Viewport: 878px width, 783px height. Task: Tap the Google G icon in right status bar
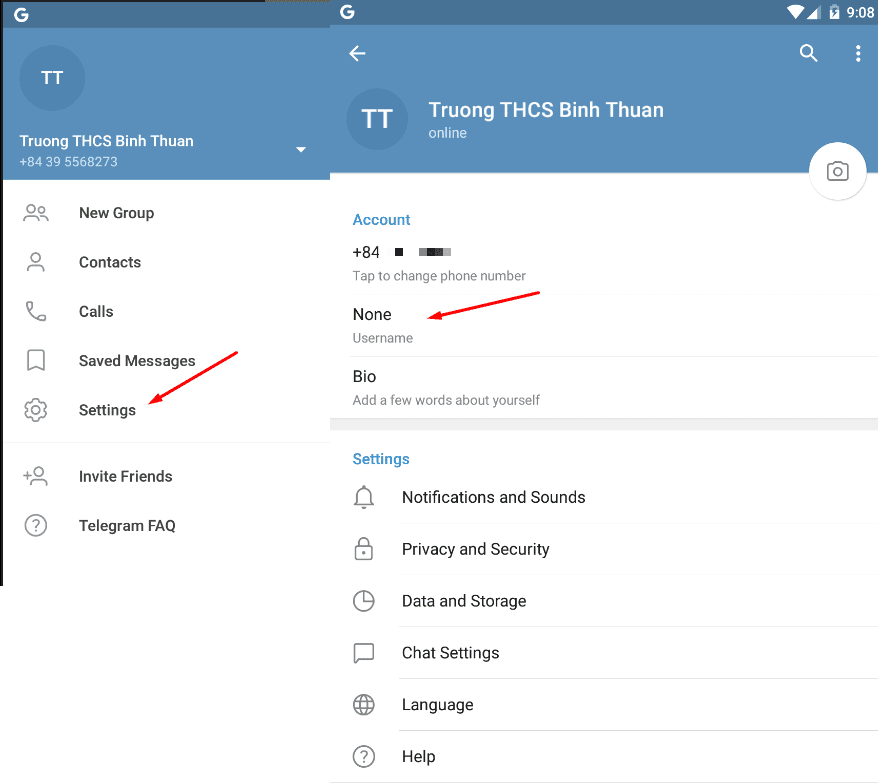click(347, 12)
